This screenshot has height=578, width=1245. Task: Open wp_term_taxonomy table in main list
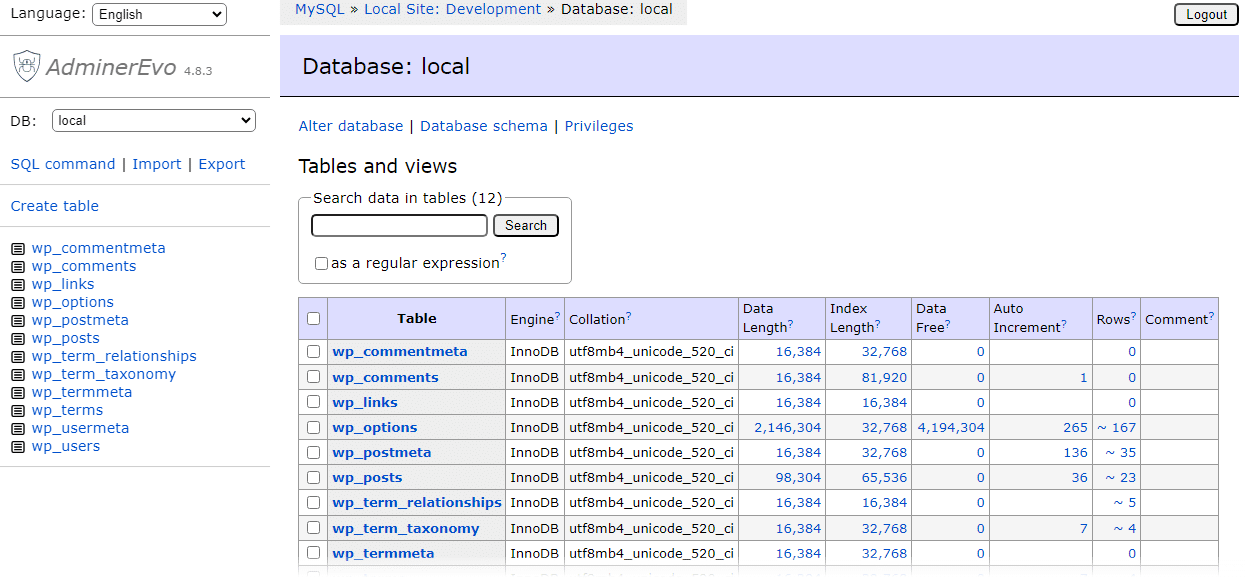[x=406, y=528]
